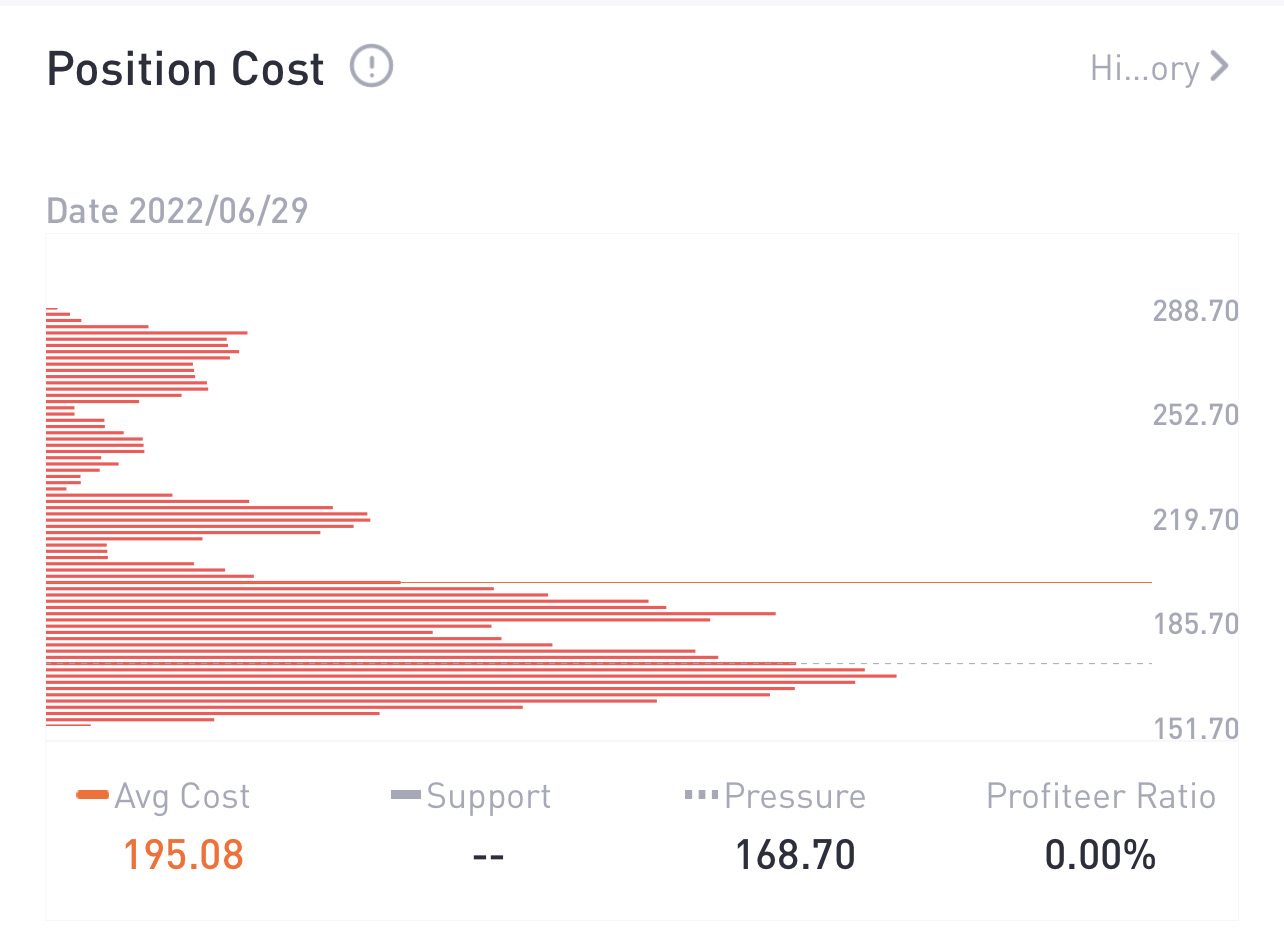Click the 195.08 average cost value
Screen dimensions: 1284x943
(183, 855)
